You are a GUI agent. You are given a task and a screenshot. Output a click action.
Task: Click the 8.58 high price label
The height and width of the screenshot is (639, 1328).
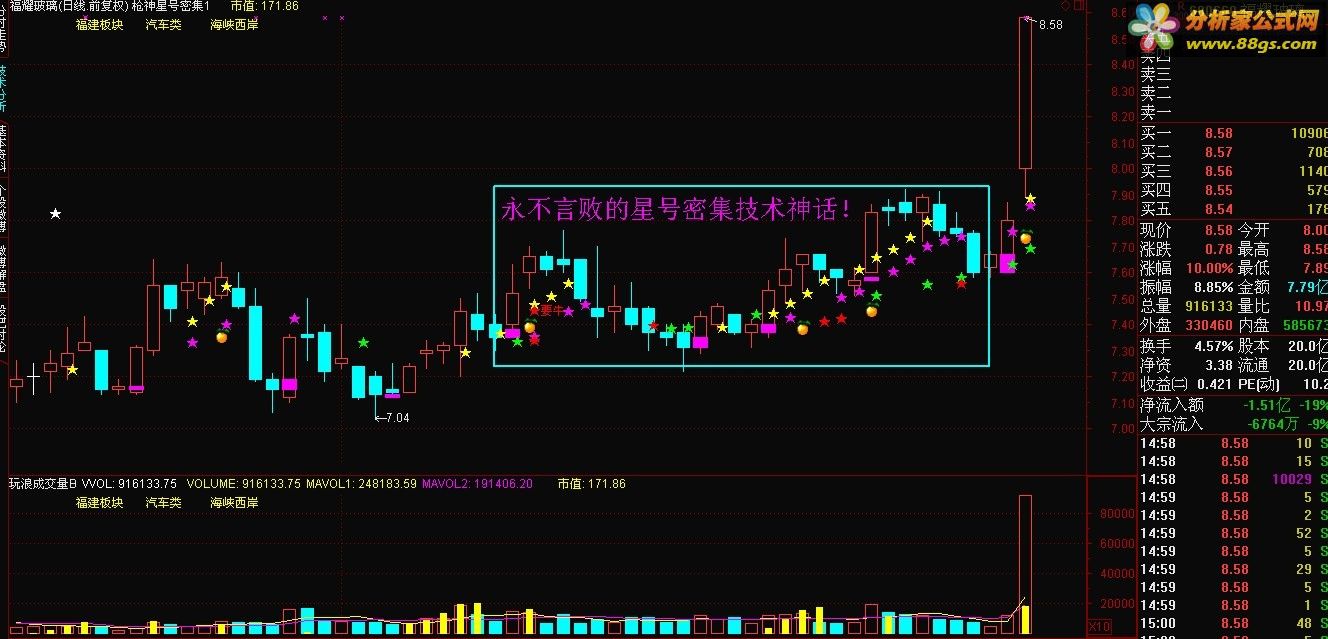[x=1051, y=25]
